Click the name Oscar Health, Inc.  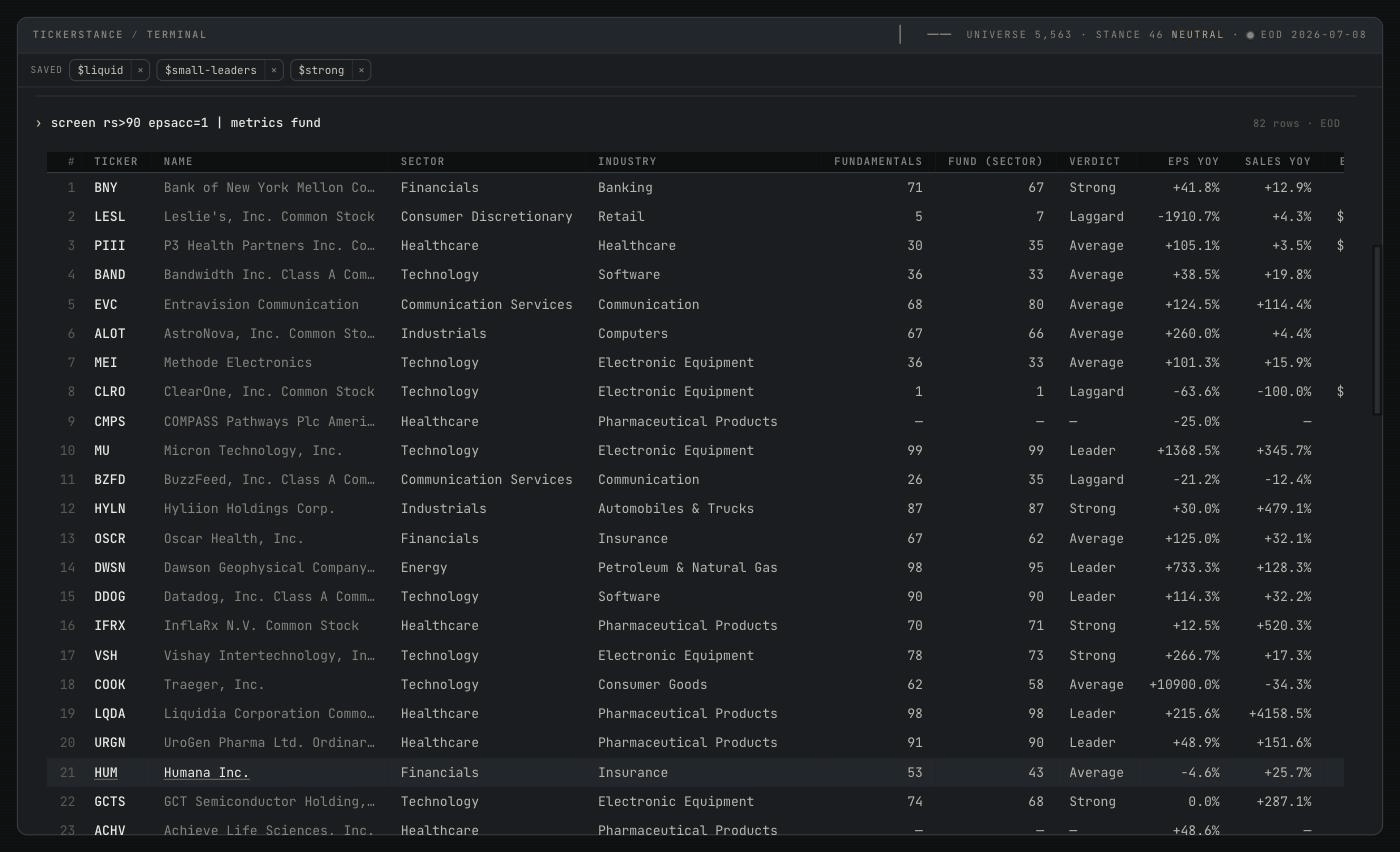tap(234, 538)
